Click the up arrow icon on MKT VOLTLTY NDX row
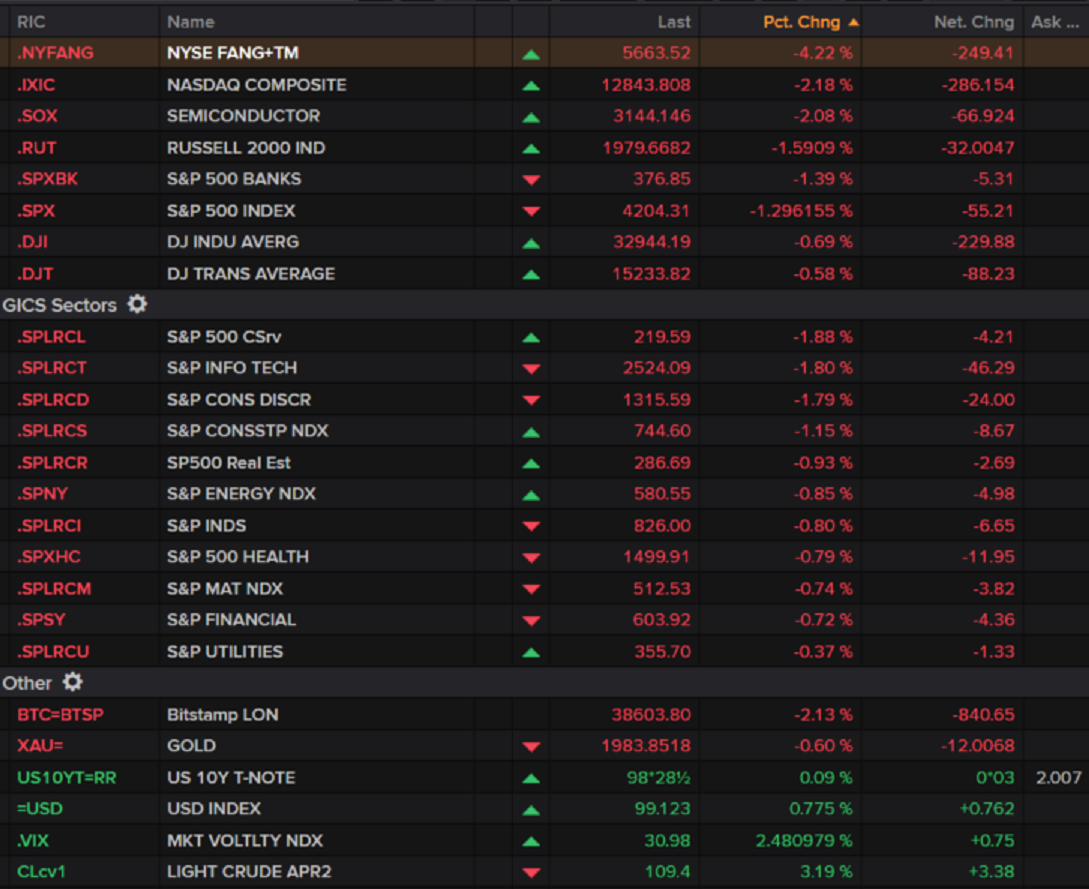This screenshot has width=1089, height=889. click(x=531, y=840)
